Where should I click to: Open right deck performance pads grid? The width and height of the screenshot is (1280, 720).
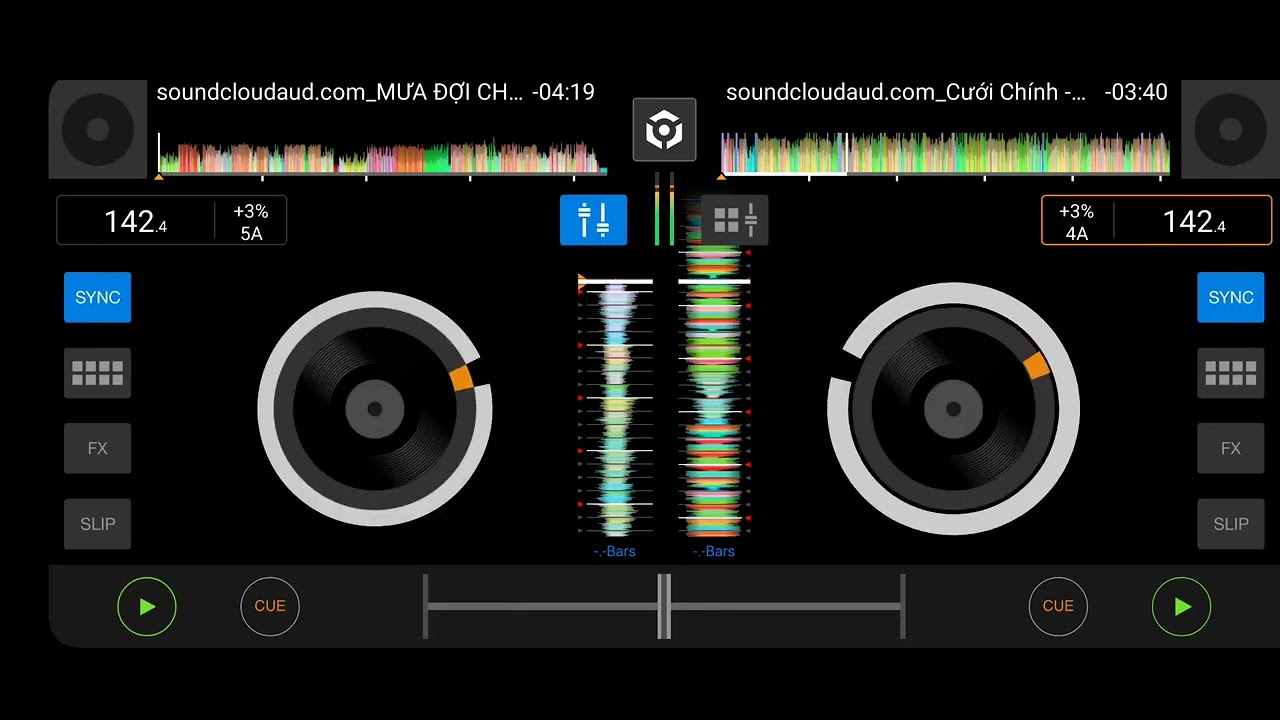tap(1231, 373)
